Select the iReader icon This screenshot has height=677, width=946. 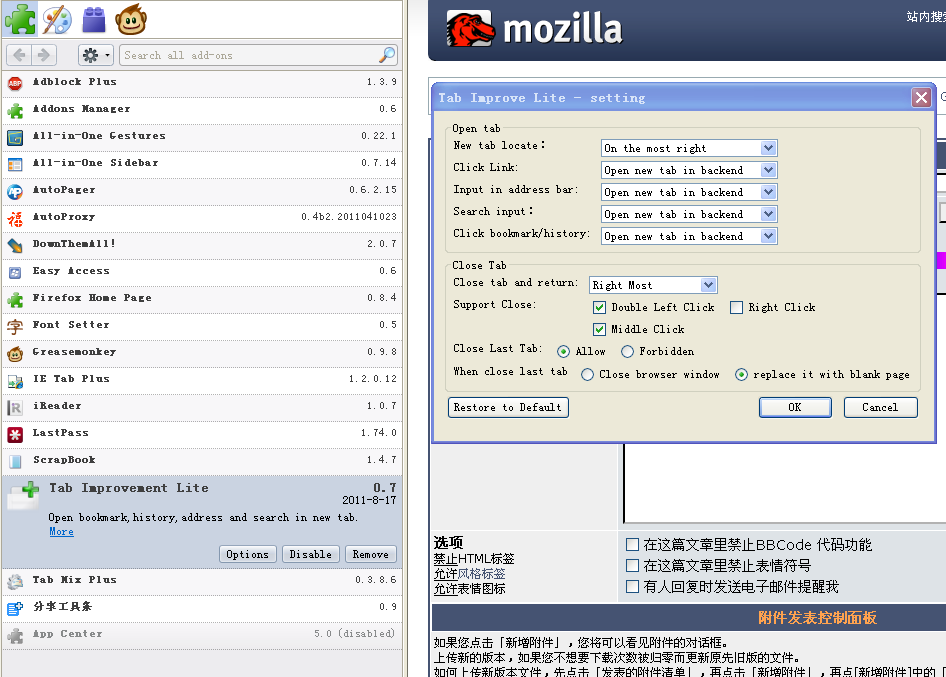point(15,408)
